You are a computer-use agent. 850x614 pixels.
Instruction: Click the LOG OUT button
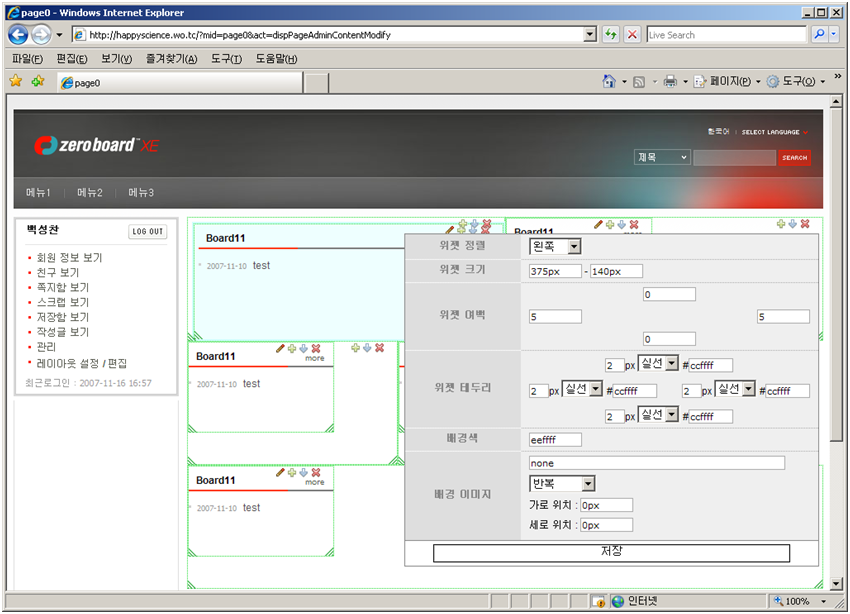(x=147, y=231)
